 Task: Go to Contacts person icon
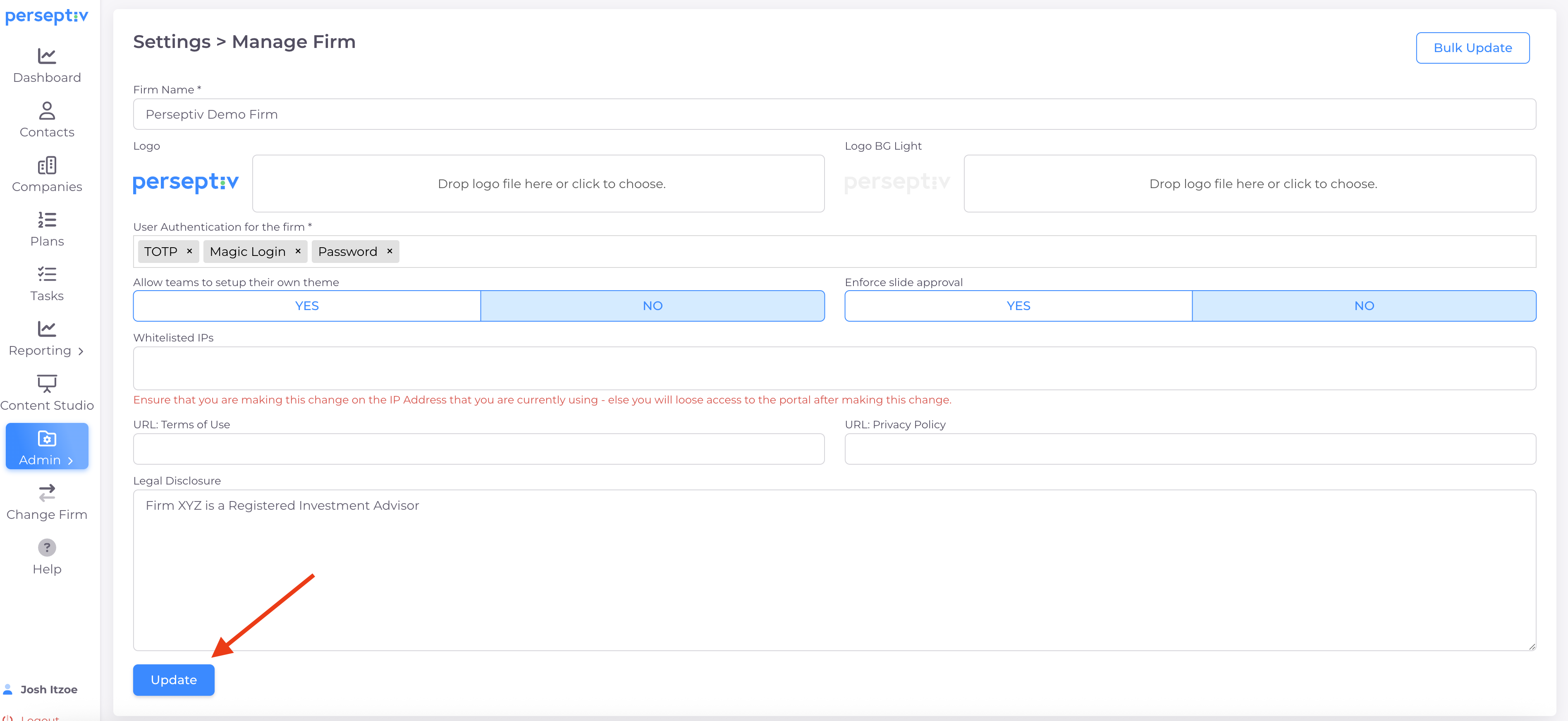pos(47,111)
